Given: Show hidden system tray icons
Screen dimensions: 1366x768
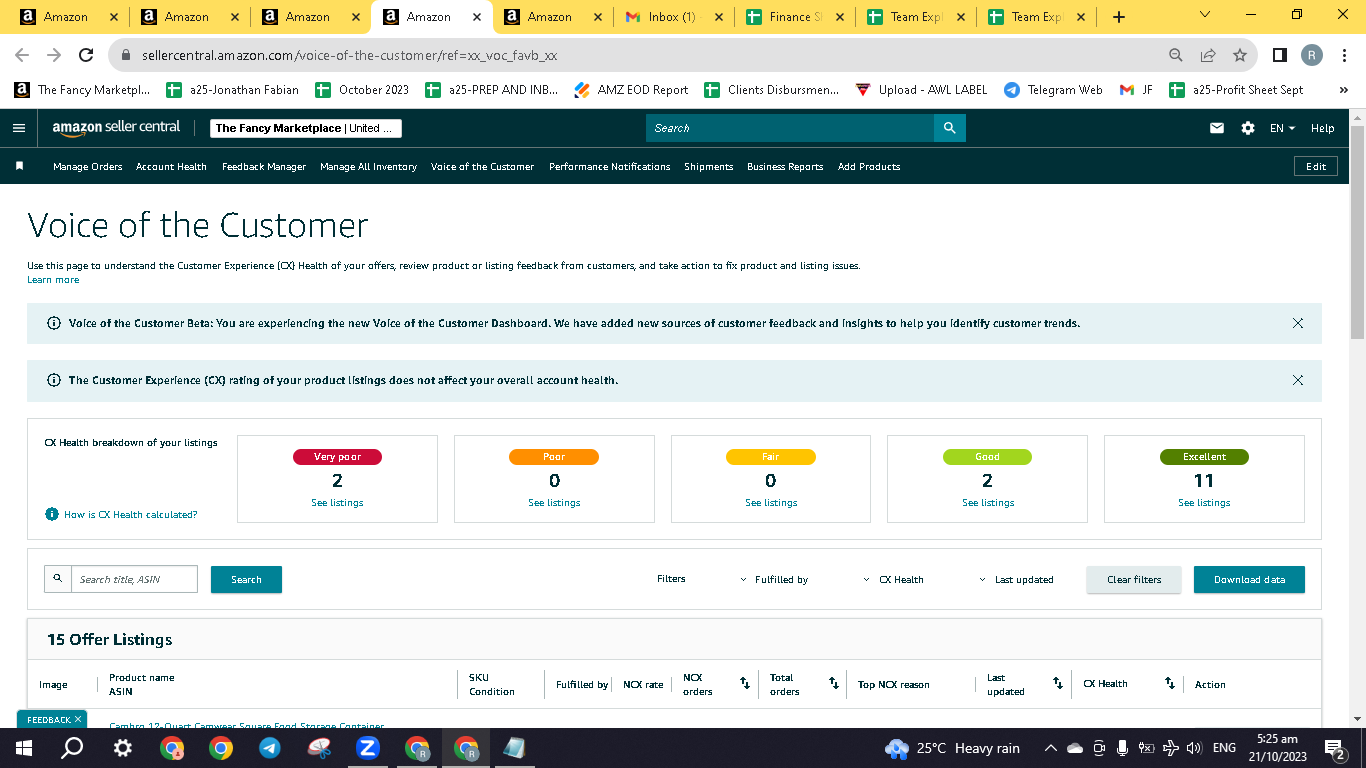Looking at the screenshot, I should [x=1050, y=748].
